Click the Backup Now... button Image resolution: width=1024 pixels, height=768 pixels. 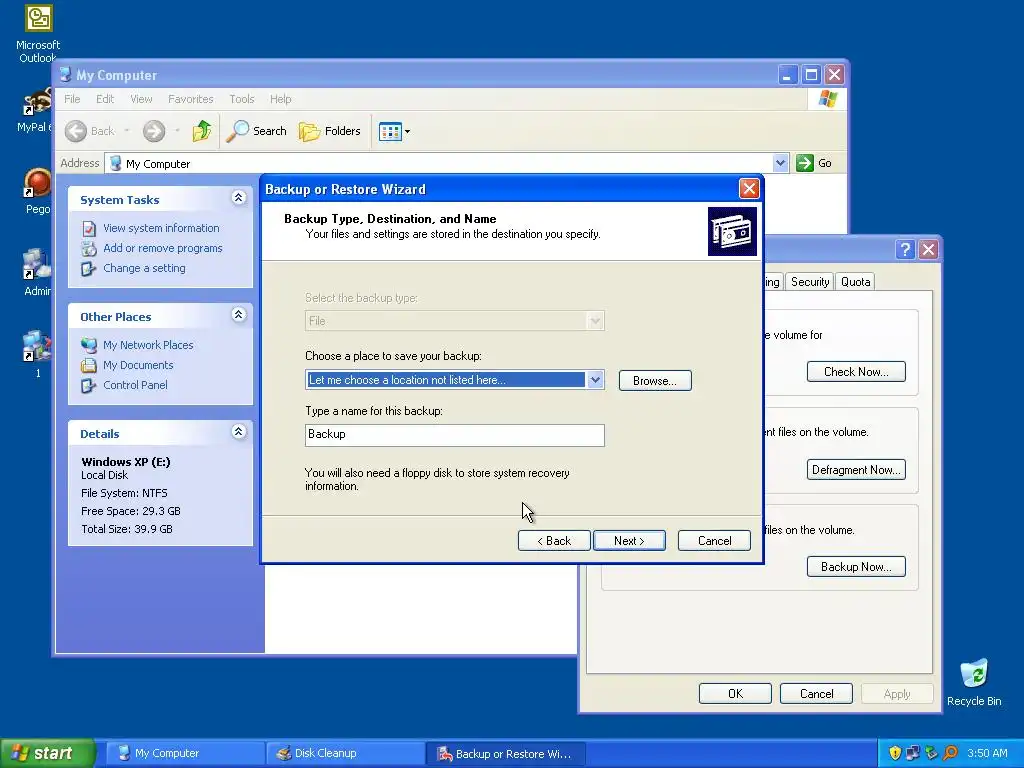856,567
